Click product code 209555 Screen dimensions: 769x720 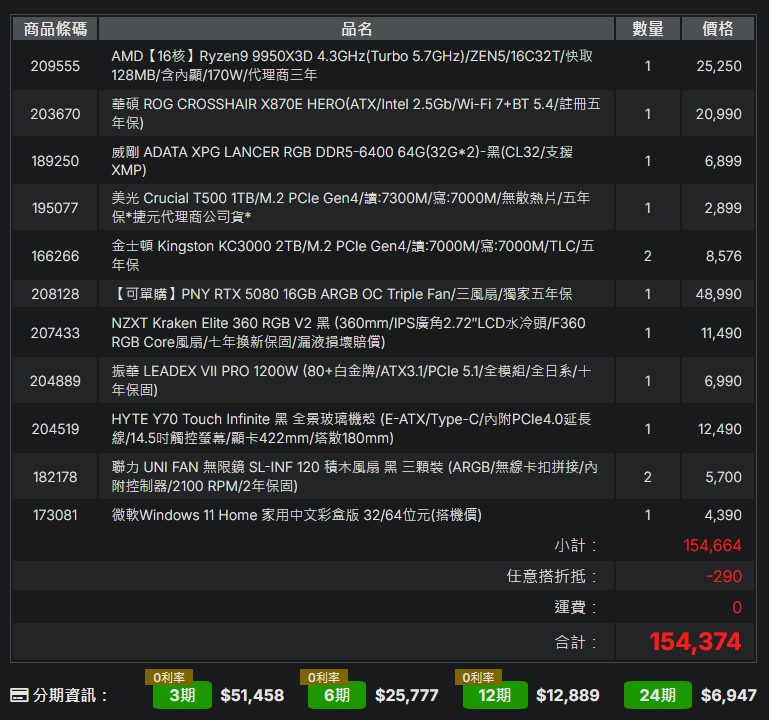pyautogui.click(x=55, y=66)
